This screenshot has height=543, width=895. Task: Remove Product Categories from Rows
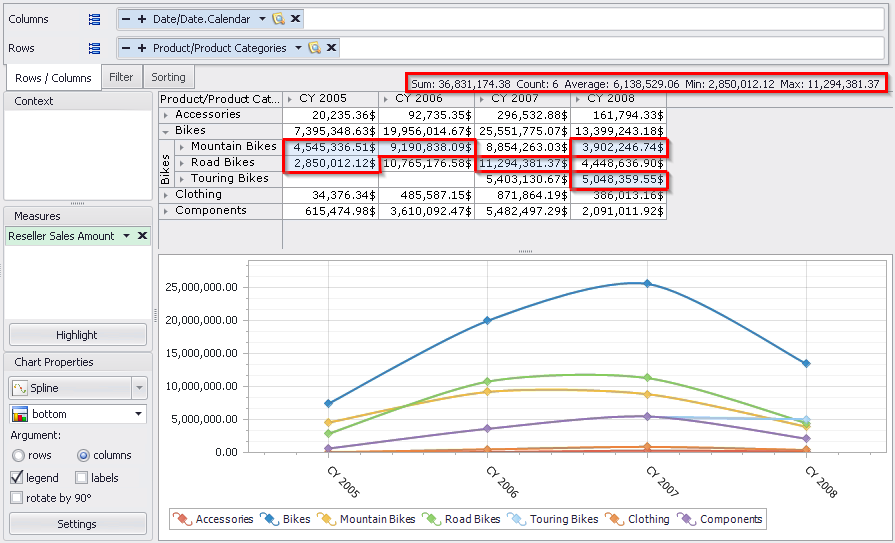[331, 48]
